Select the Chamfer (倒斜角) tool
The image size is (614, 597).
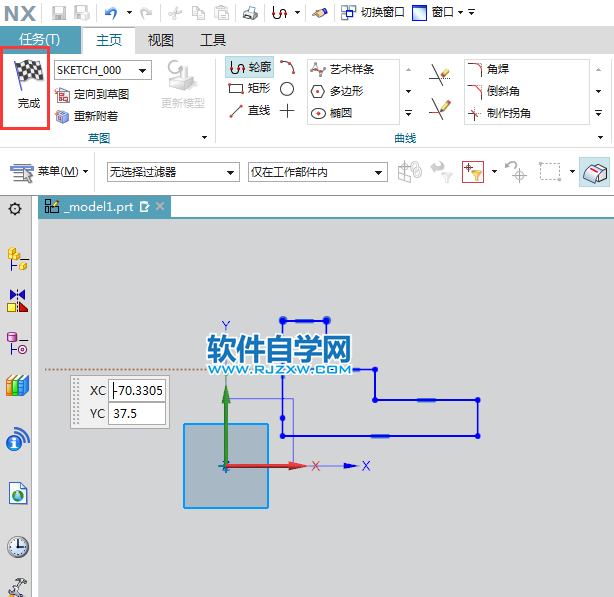(x=493, y=91)
